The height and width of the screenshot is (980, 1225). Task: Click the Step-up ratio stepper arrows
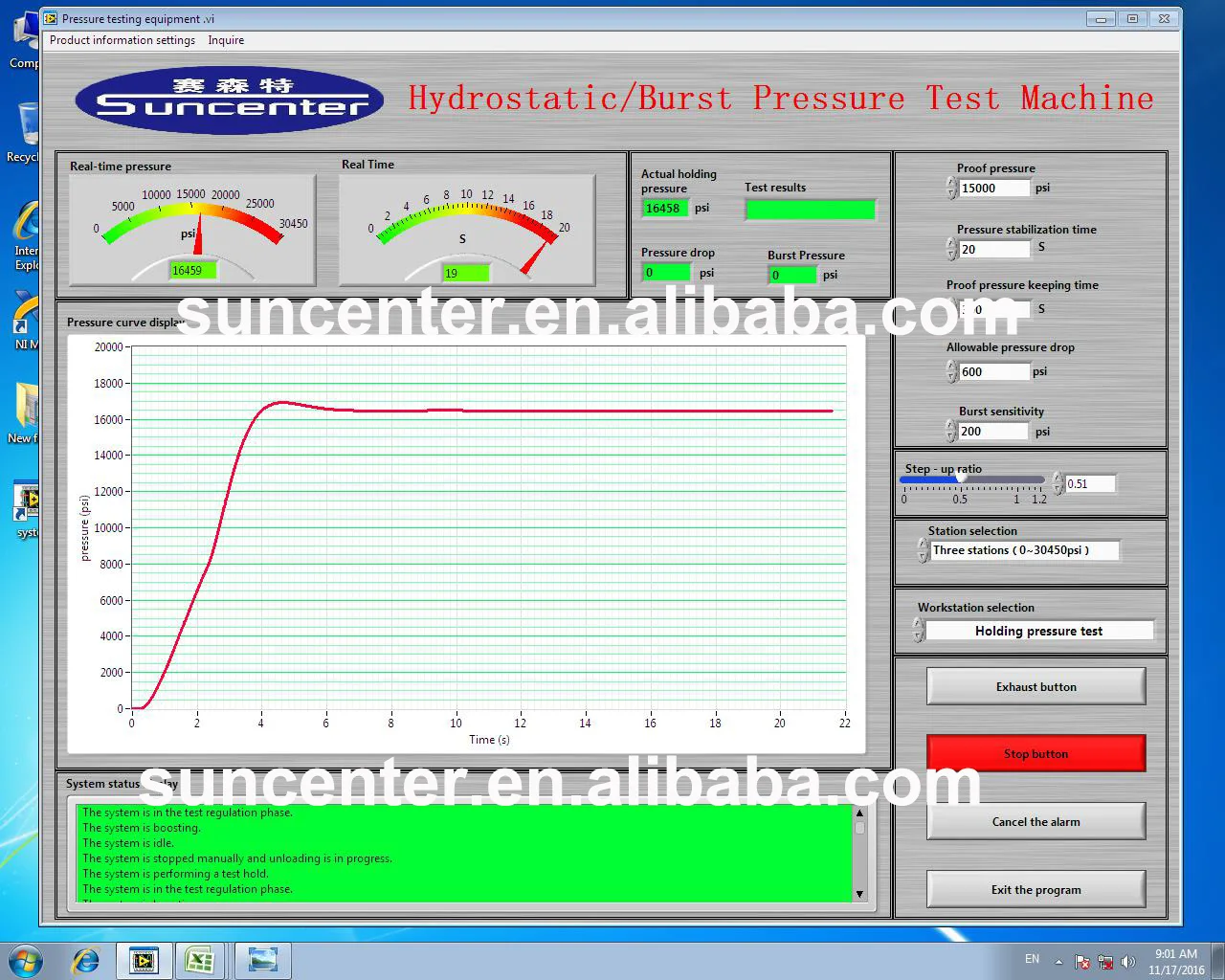pyautogui.click(x=1058, y=482)
